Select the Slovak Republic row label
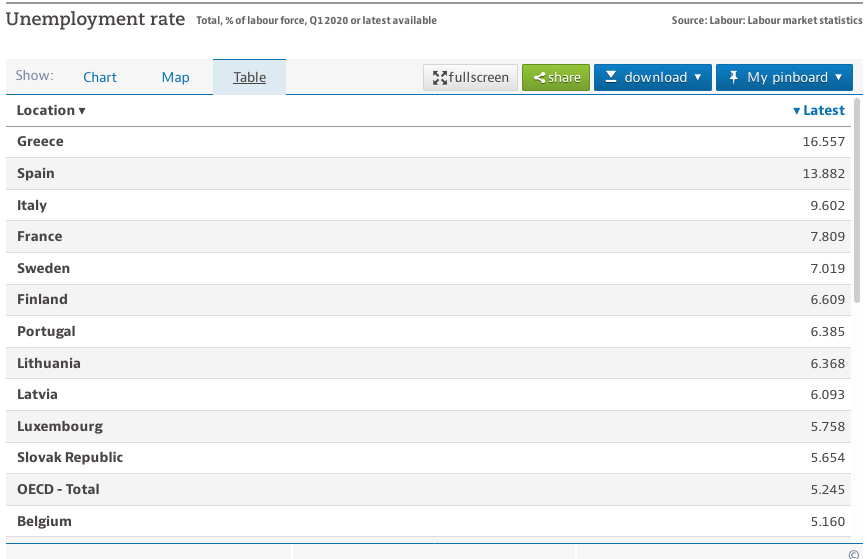This screenshot has height=559, width=868. coord(70,457)
